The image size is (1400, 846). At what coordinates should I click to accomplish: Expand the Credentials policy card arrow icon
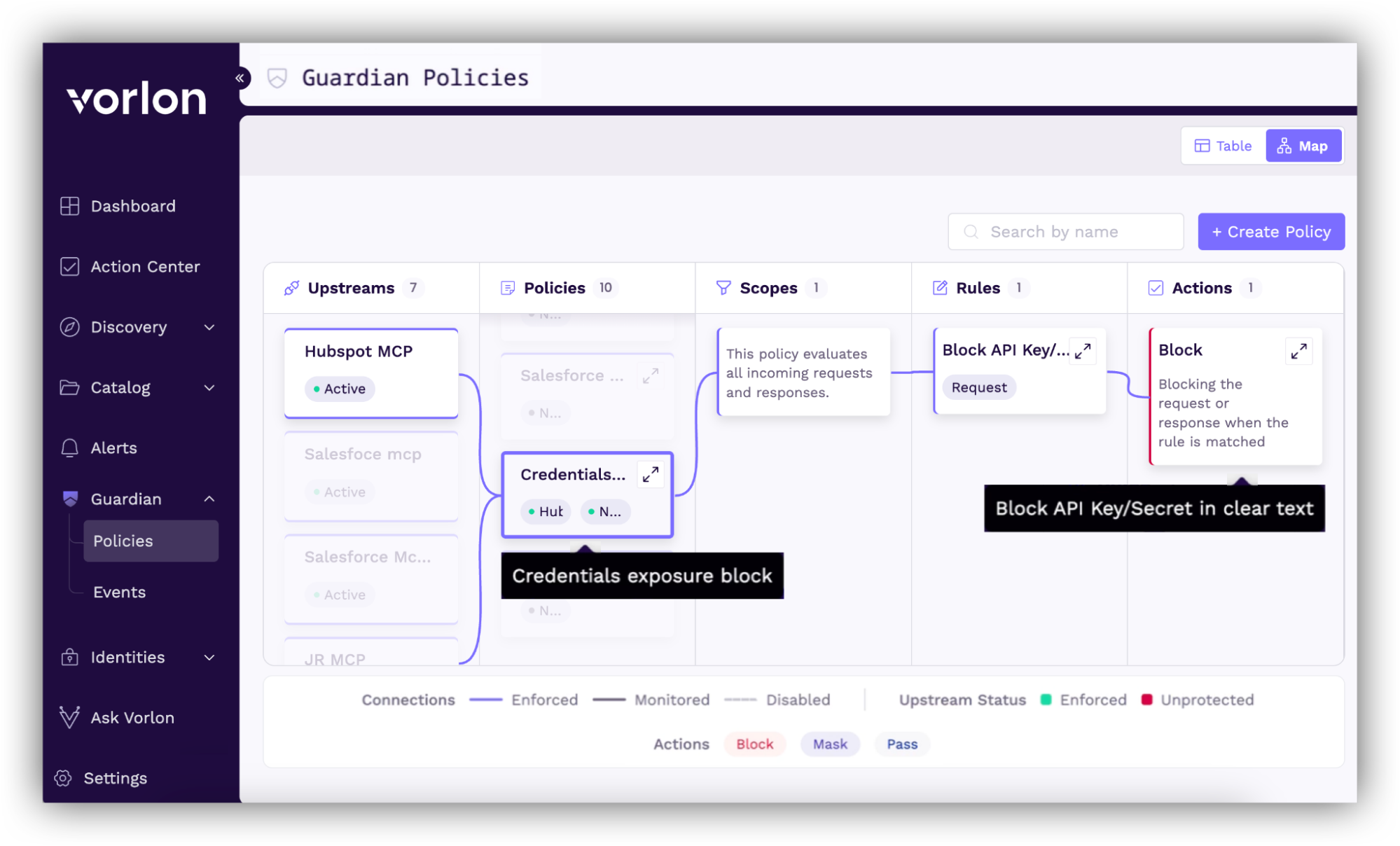coord(651,475)
